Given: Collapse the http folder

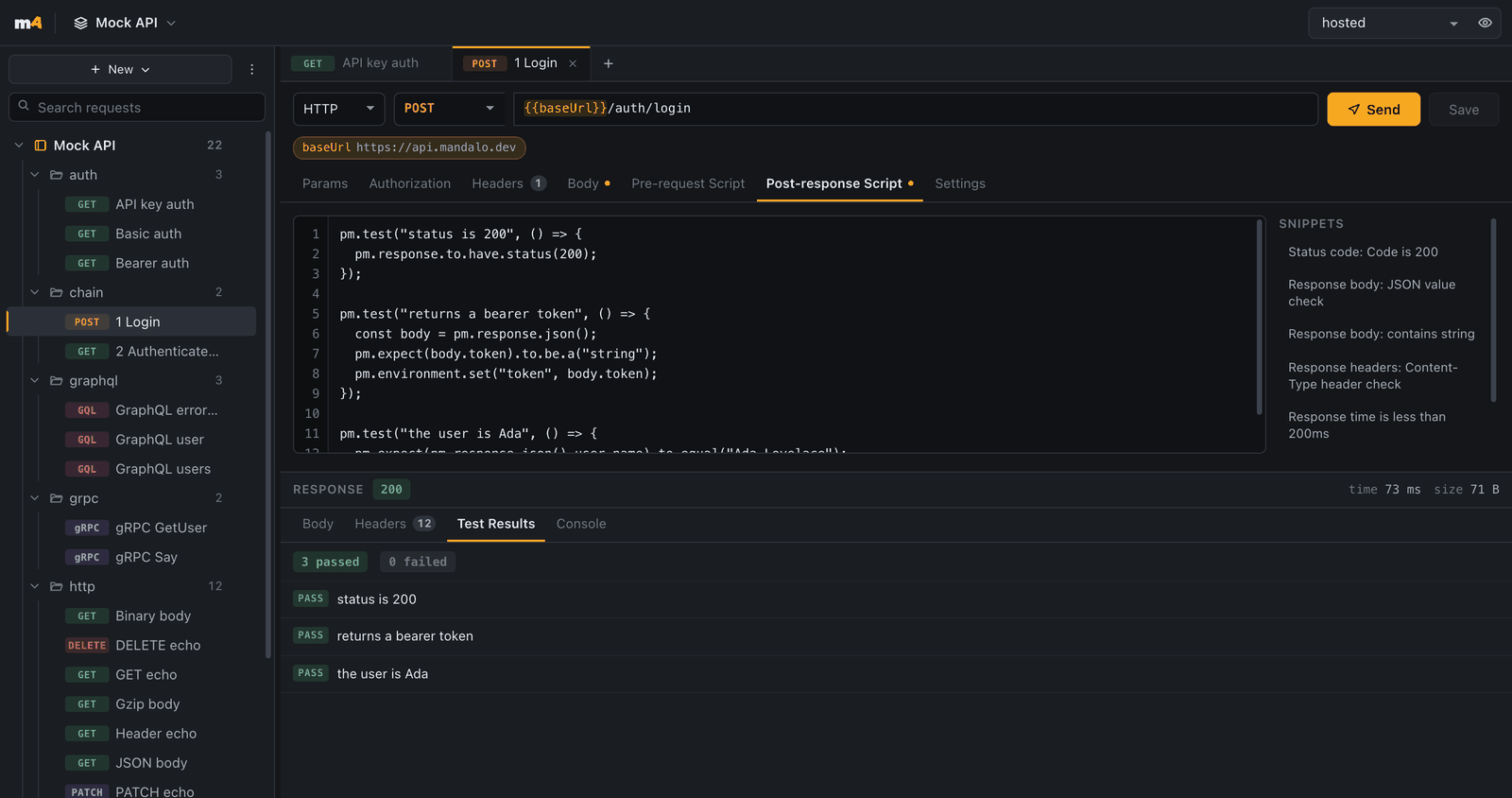Looking at the screenshot, I should (x=35, y=586).
